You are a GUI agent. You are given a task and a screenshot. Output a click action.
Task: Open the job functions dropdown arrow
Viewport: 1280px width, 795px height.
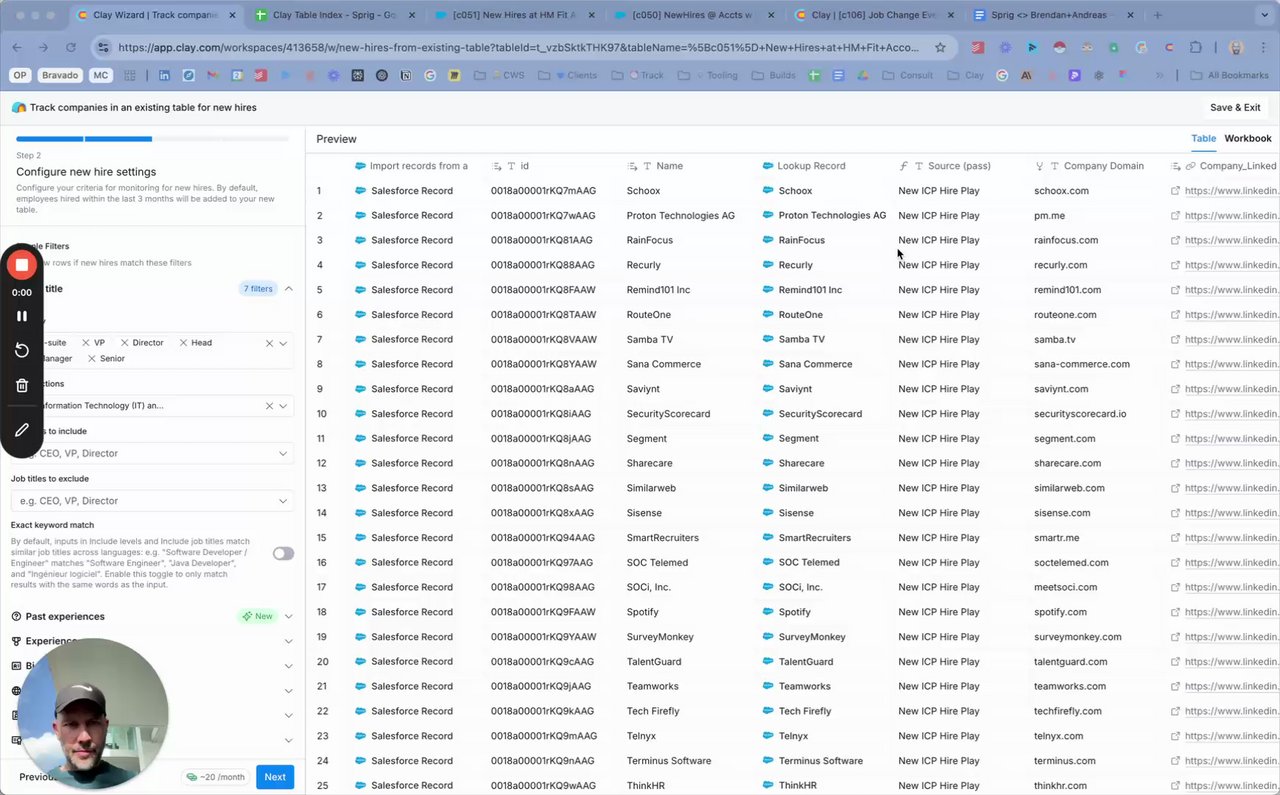pyautogui.click(x=283, y=406)
